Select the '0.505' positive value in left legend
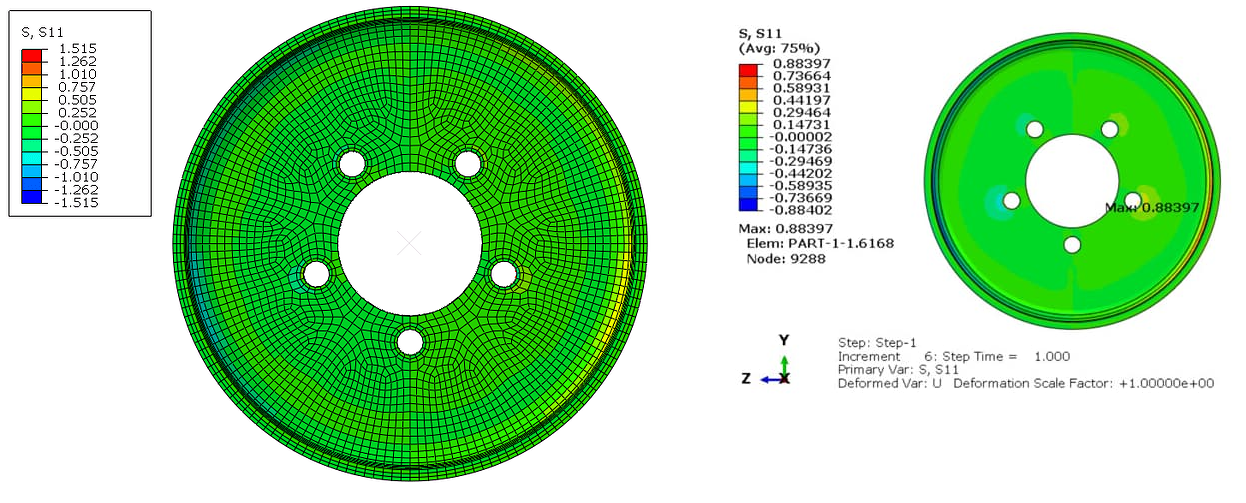1246x503 pixels. click(x=77, y=101)
